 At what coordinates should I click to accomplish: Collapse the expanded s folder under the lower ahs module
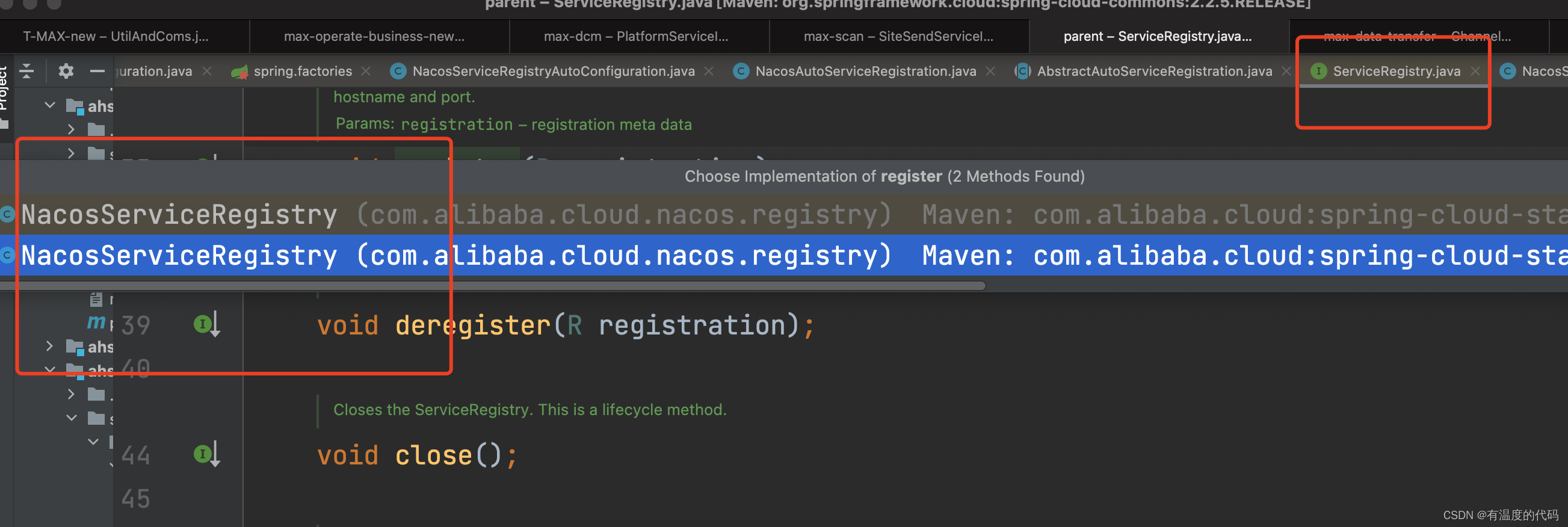pyautogui.click(x=71, y=418)
